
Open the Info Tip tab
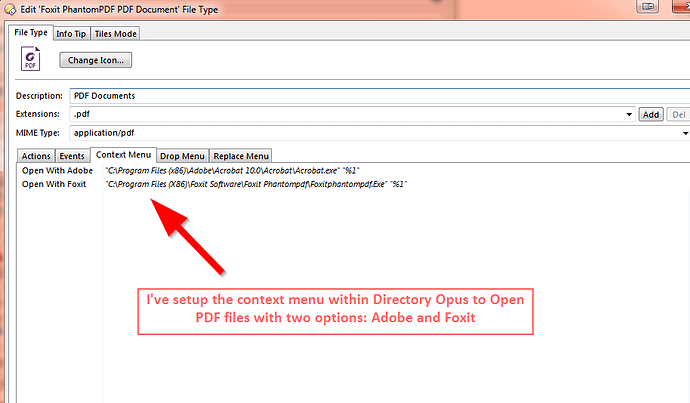tap(71, 34)
